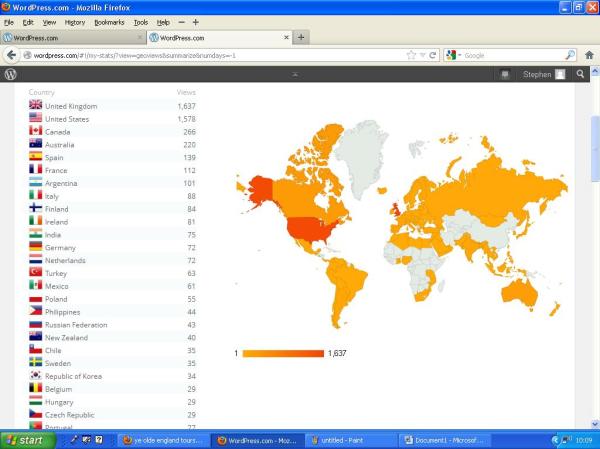Viewport: 600px width, 449px height.
Task: Click Stephen's avatar image
Action: tap(560, 74)
